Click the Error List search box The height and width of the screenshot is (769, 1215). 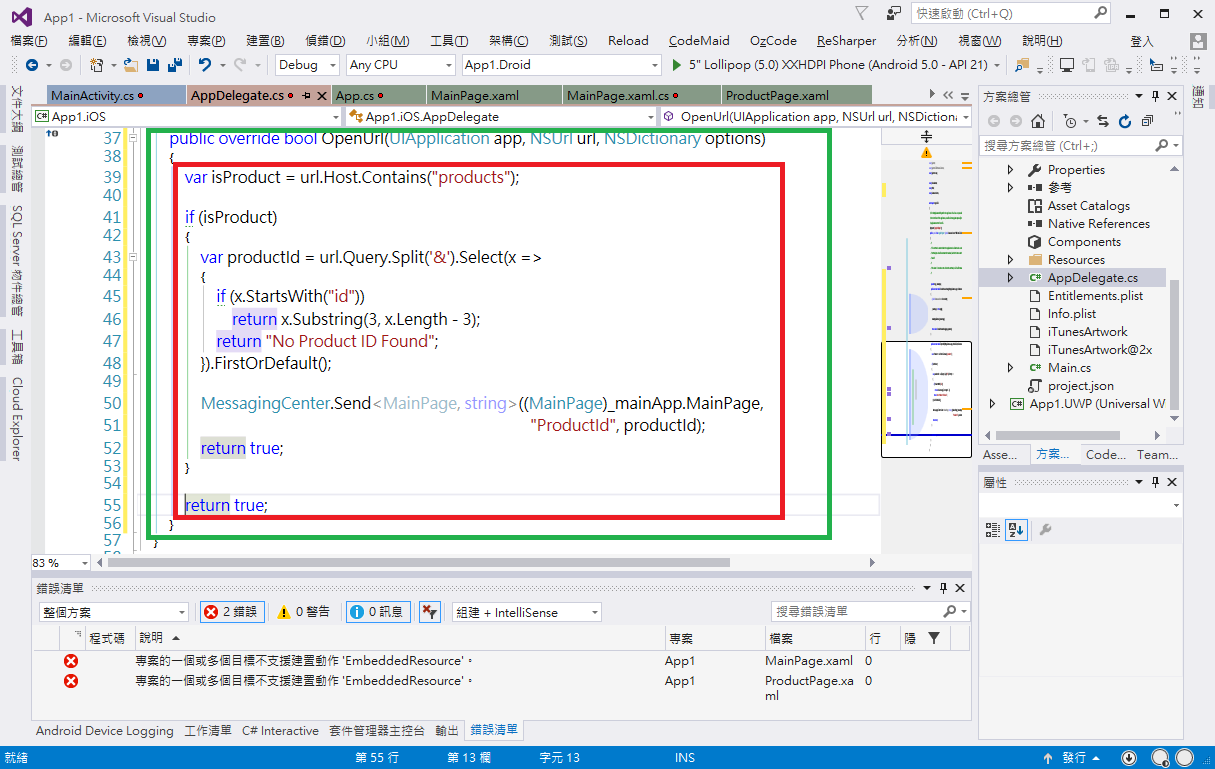pos(870,611)
